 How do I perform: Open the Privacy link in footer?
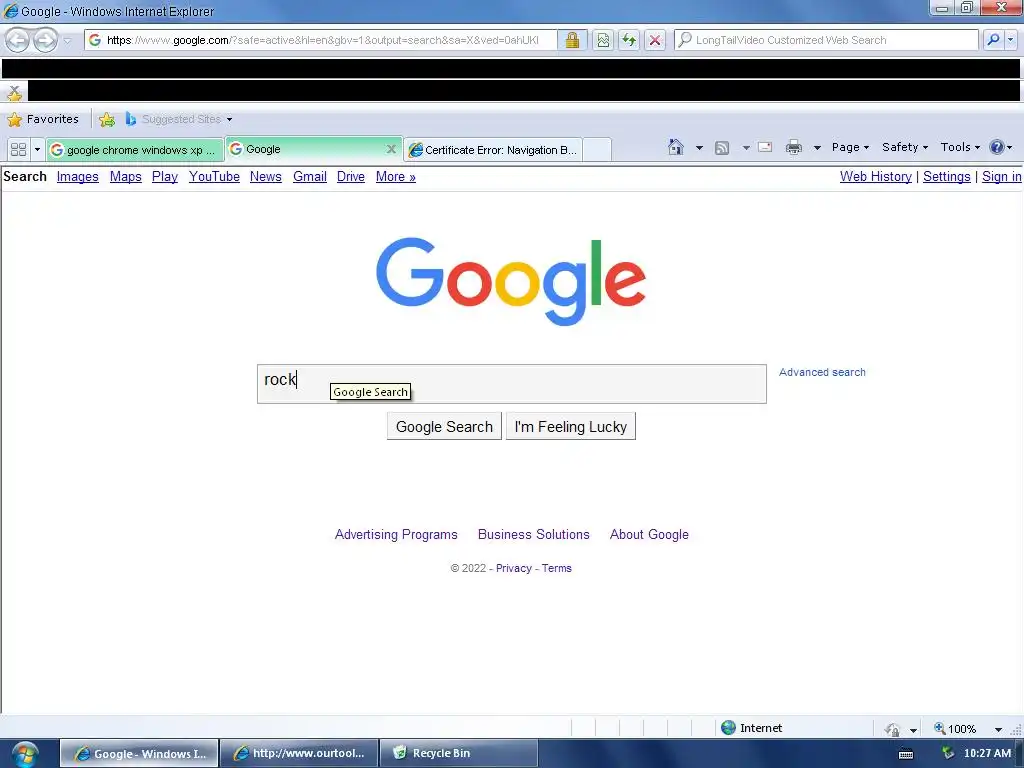pyautogui.click(x=514, y=568)
